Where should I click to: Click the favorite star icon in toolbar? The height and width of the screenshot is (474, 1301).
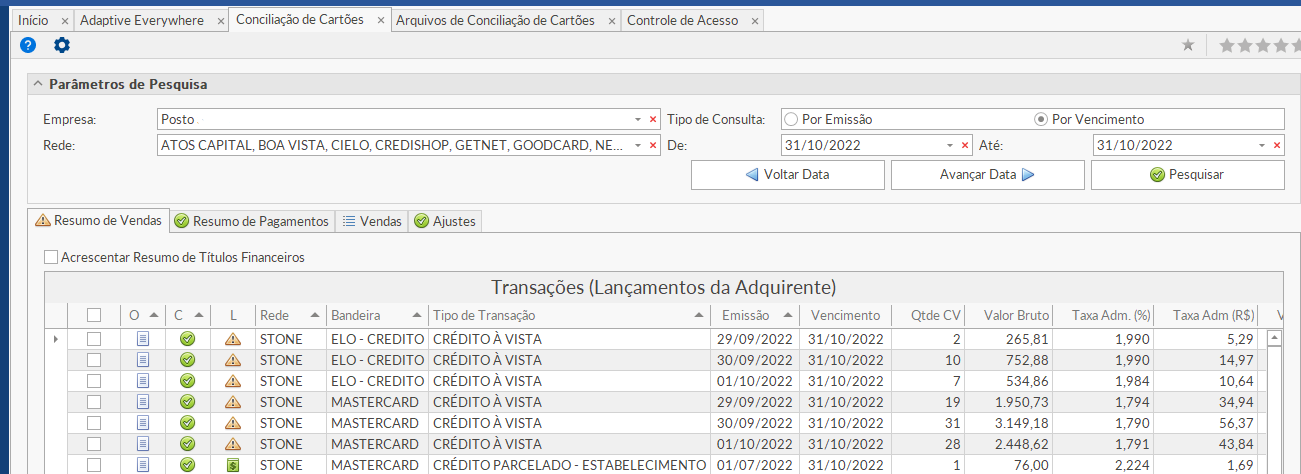click(x=1188, y=45)
